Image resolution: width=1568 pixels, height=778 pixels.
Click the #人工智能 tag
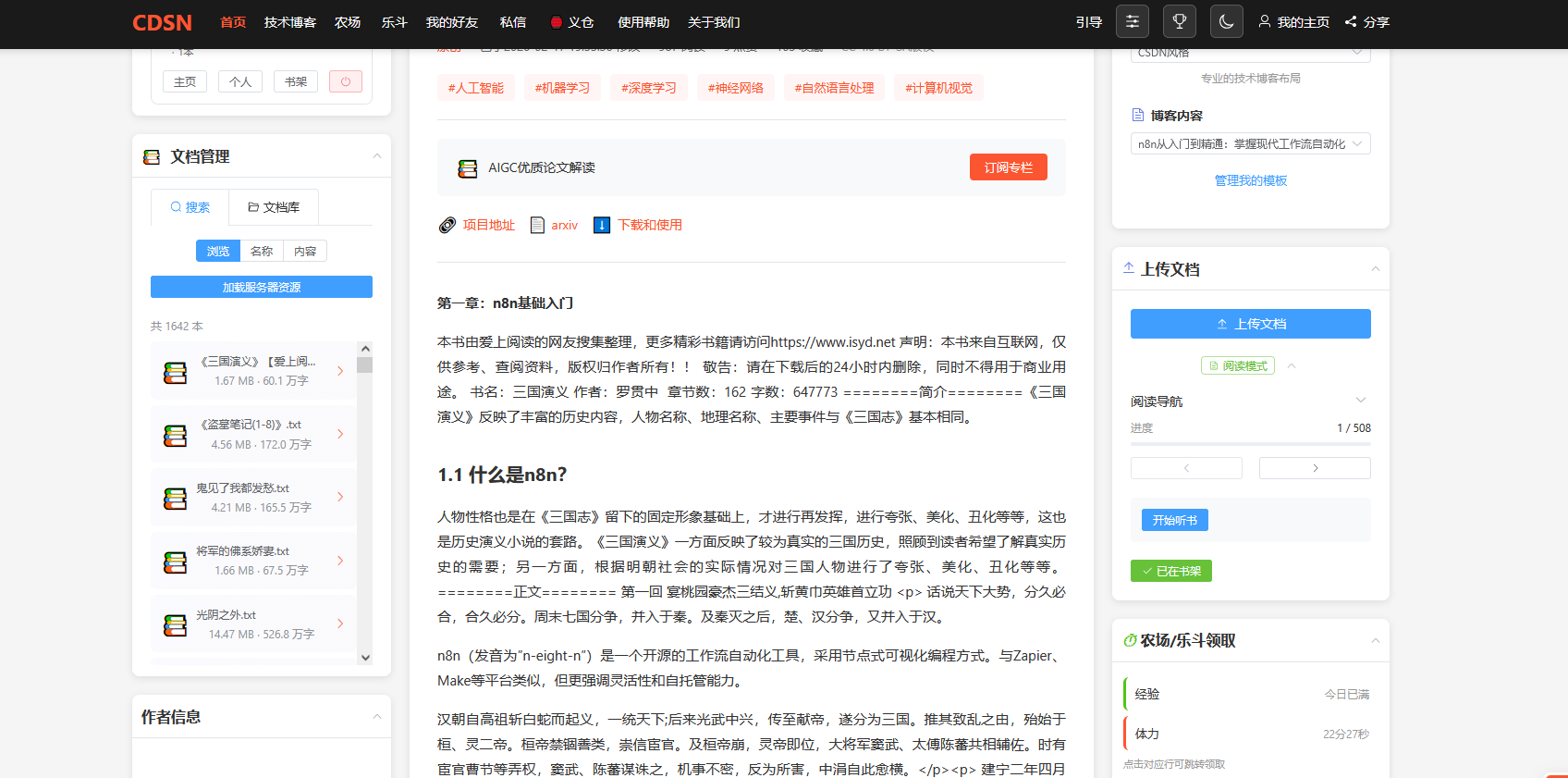coord(476,88)
